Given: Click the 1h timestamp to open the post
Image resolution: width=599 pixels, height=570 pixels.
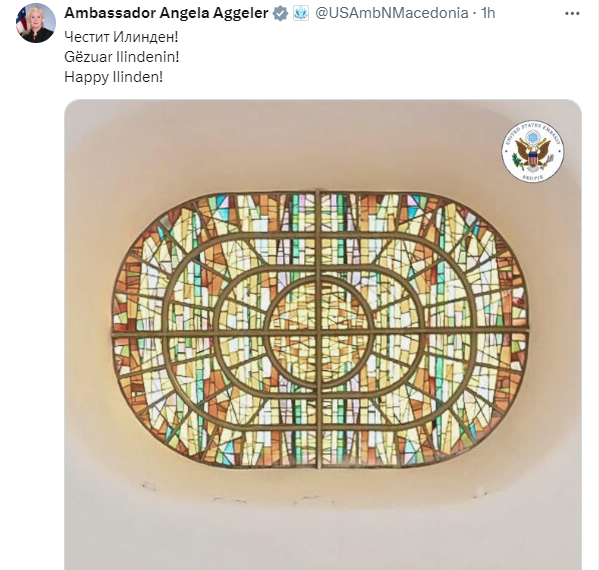Looking at the screenshot, I should click(x=488, y=13).
